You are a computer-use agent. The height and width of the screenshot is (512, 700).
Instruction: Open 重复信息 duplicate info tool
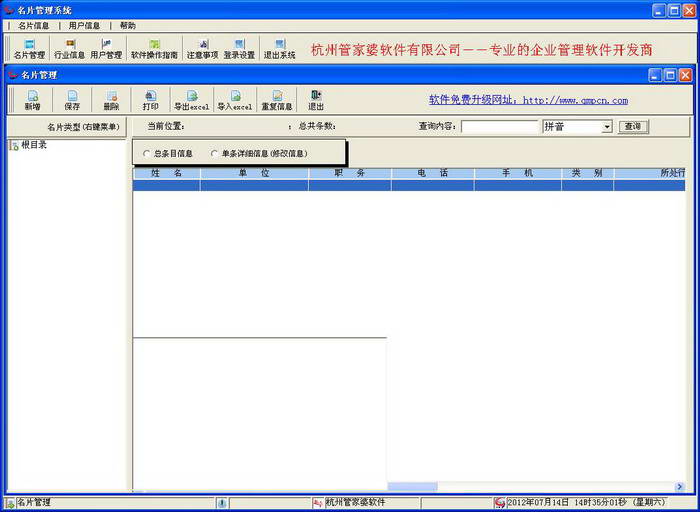click(277, 100)
